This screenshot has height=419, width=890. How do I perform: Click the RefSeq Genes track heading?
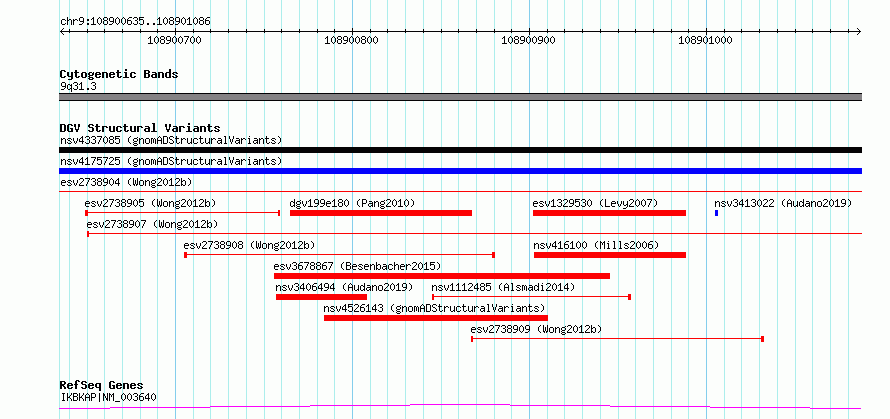(102, 386)
